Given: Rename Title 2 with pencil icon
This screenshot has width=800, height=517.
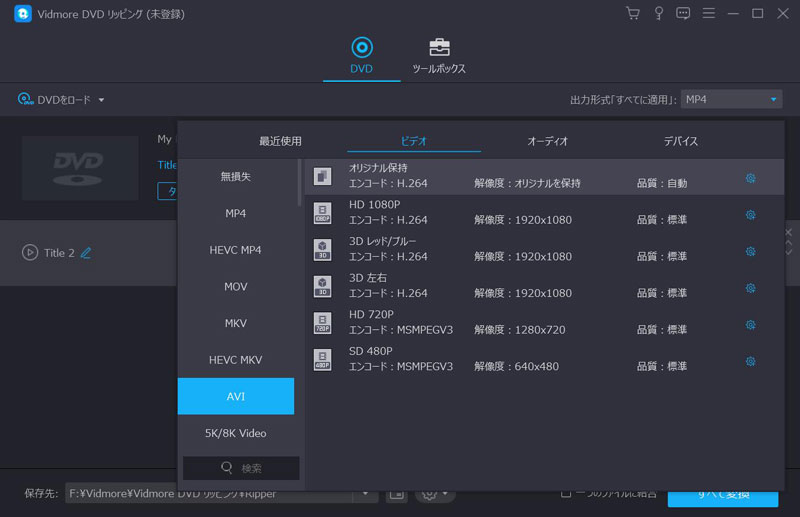Looking at the screenshot, I should point(86,253).
